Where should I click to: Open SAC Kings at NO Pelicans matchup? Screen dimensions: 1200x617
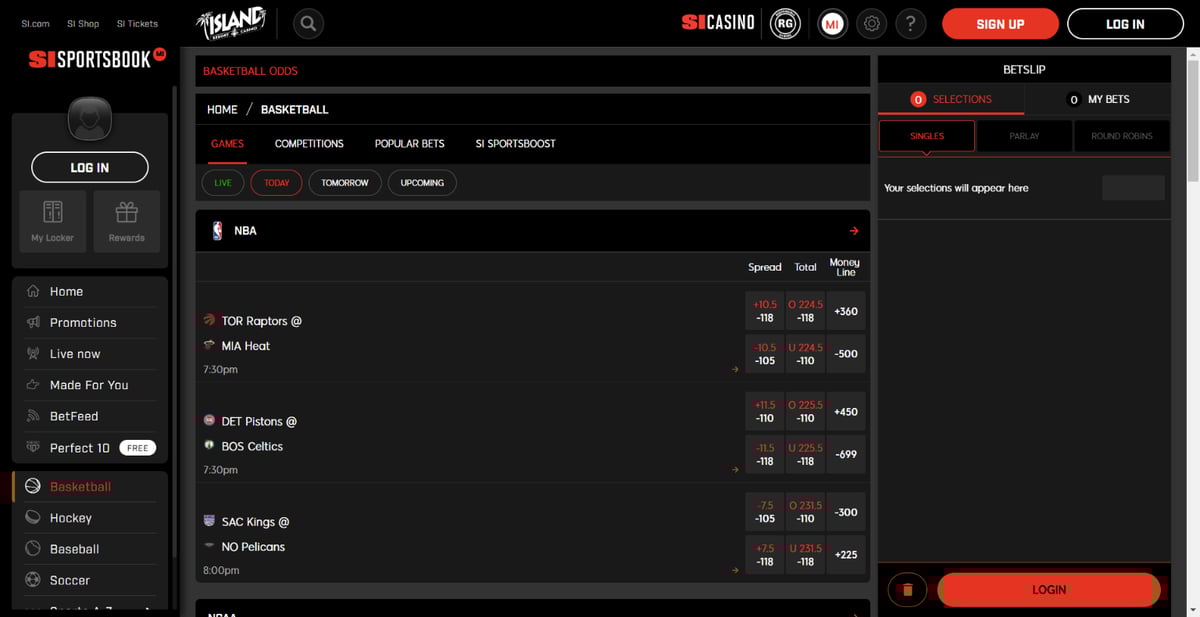point(245,535)
